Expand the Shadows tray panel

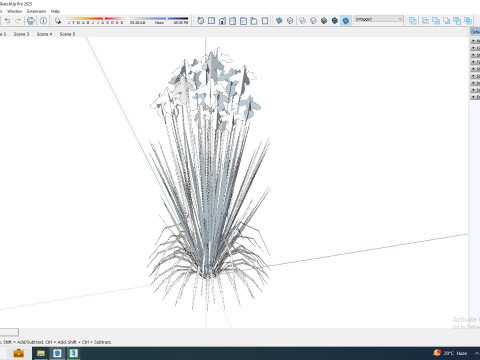(475, 69)
